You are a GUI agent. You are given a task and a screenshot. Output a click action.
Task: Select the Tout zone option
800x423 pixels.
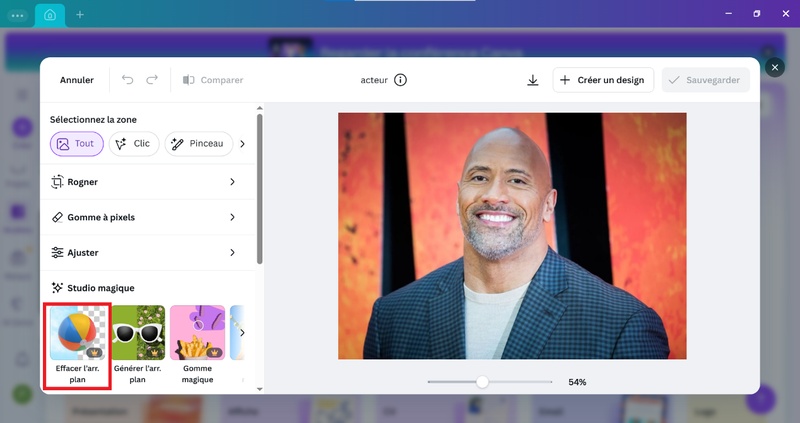(77, 144)
